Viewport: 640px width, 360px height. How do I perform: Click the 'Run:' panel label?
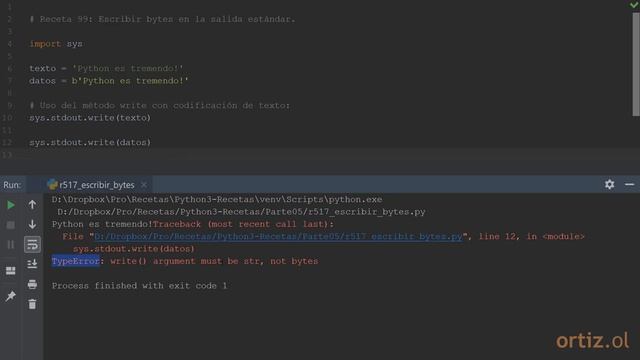(12, 185)
